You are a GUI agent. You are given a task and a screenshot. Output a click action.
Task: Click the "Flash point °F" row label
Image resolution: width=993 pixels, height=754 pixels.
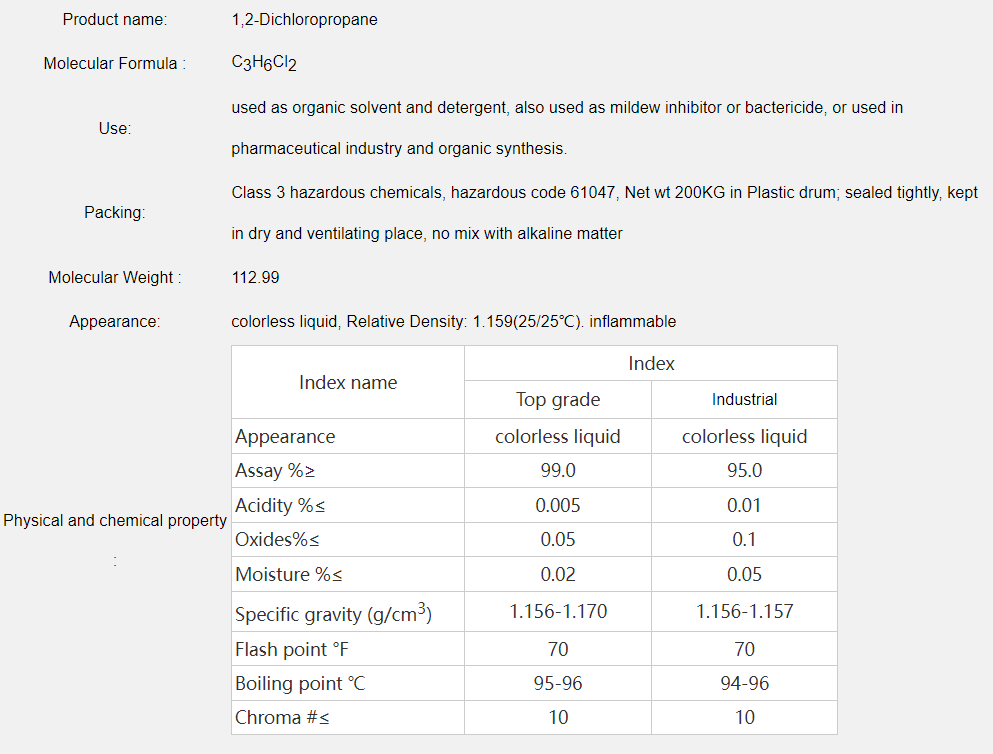[292, 650]
